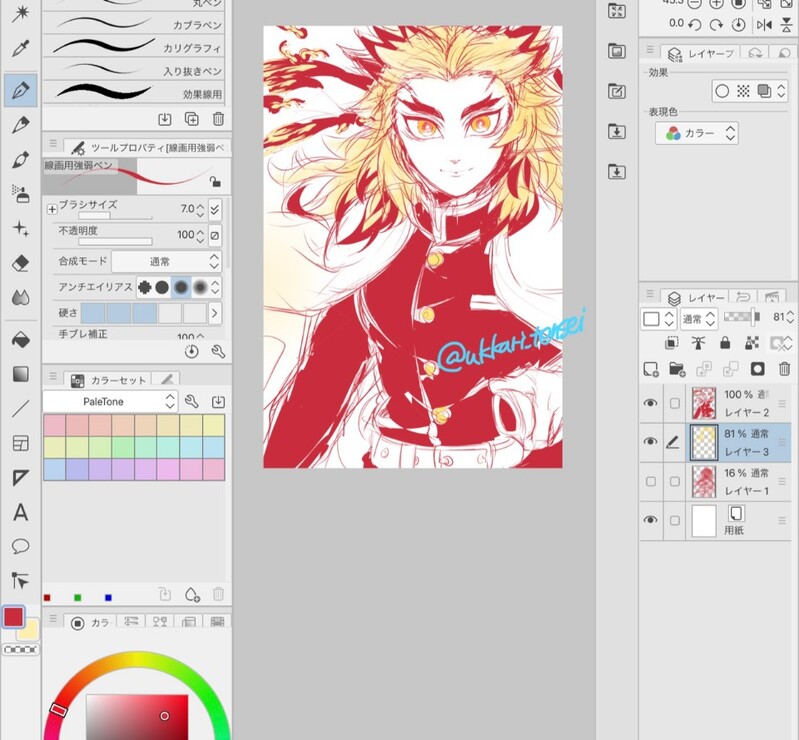Select the Gradient tool

[x=20, y=374]
